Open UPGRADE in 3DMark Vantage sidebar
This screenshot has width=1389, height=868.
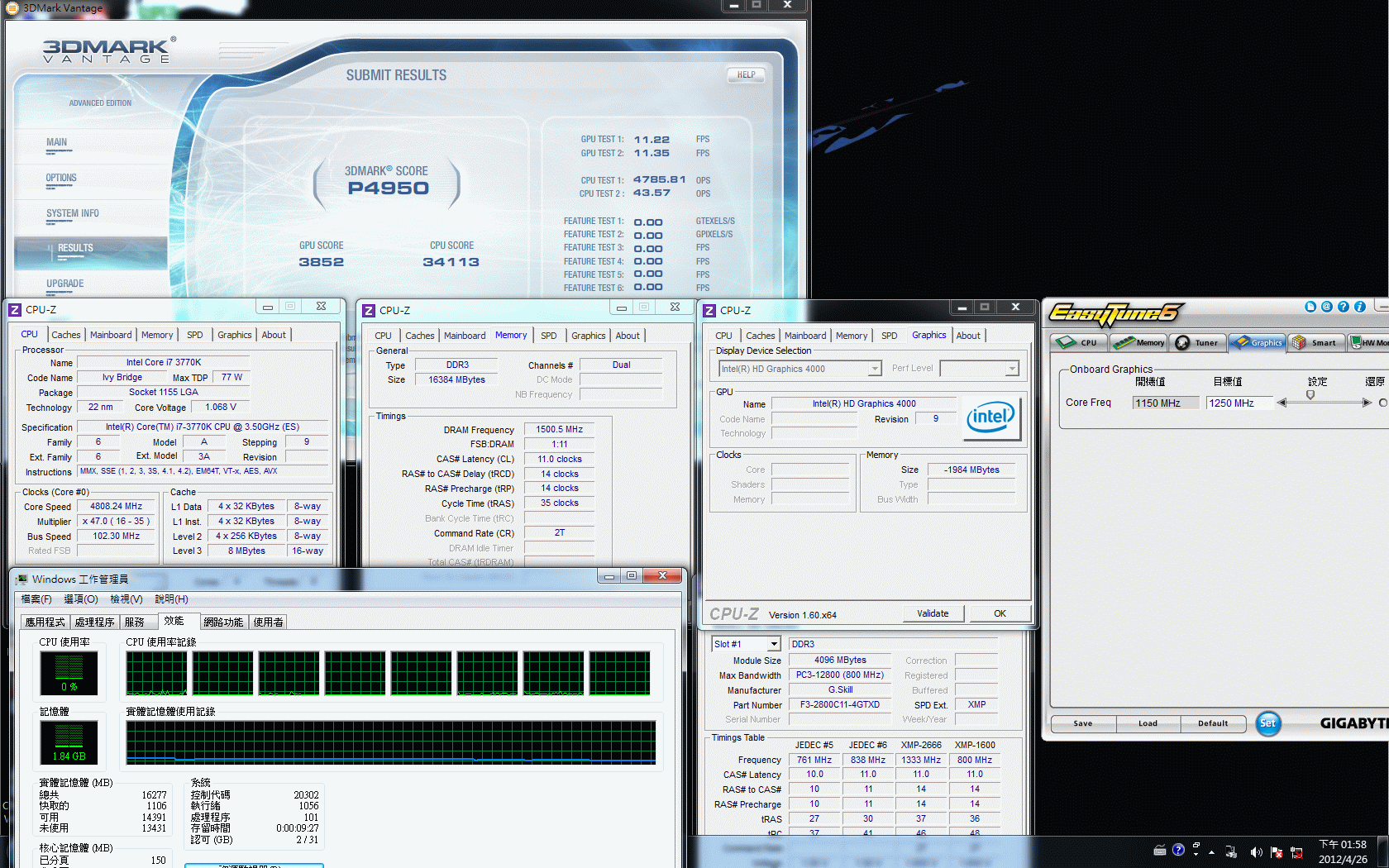tap(65, 284)
